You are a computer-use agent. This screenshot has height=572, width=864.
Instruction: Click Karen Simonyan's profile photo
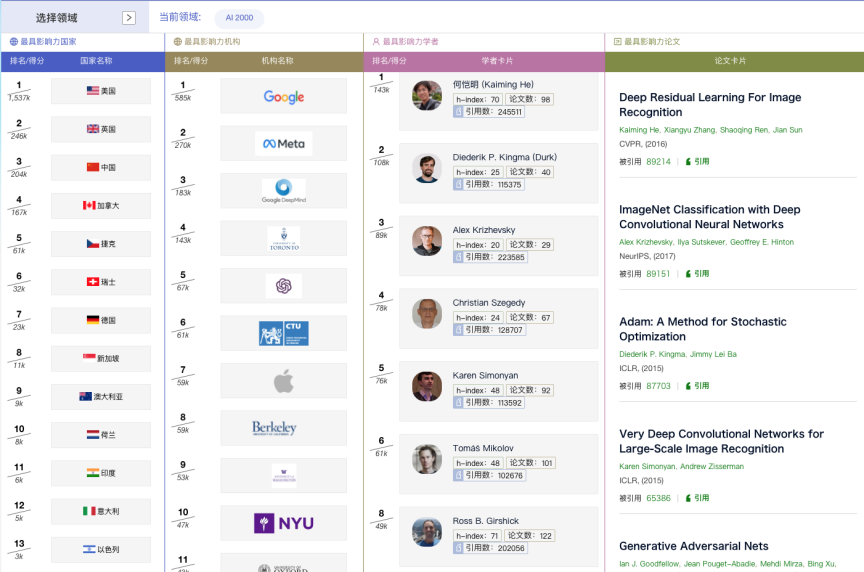click(x=427, y=386)
